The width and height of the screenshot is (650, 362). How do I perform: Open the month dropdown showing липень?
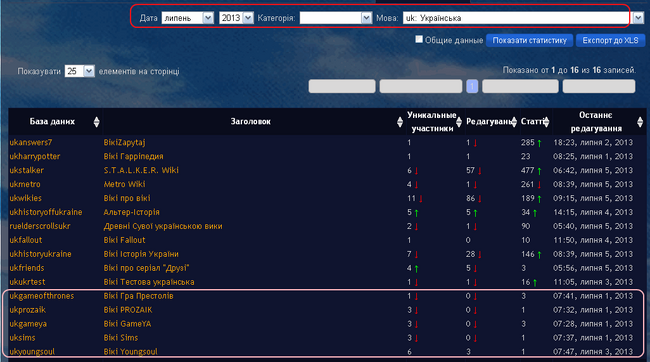pyautogui.click(x=187, y=18)
